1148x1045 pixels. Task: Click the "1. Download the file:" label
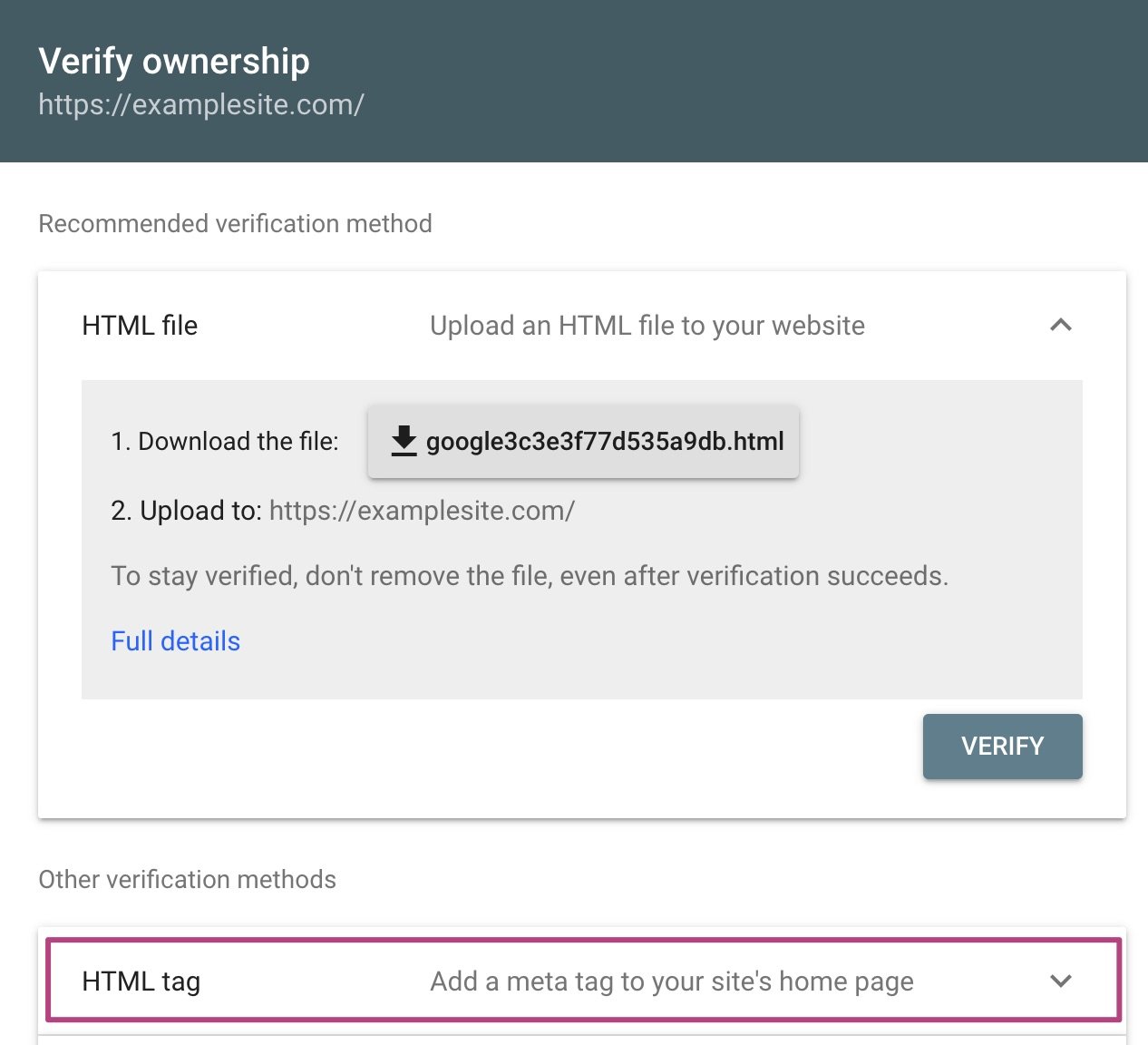(224, 442)
